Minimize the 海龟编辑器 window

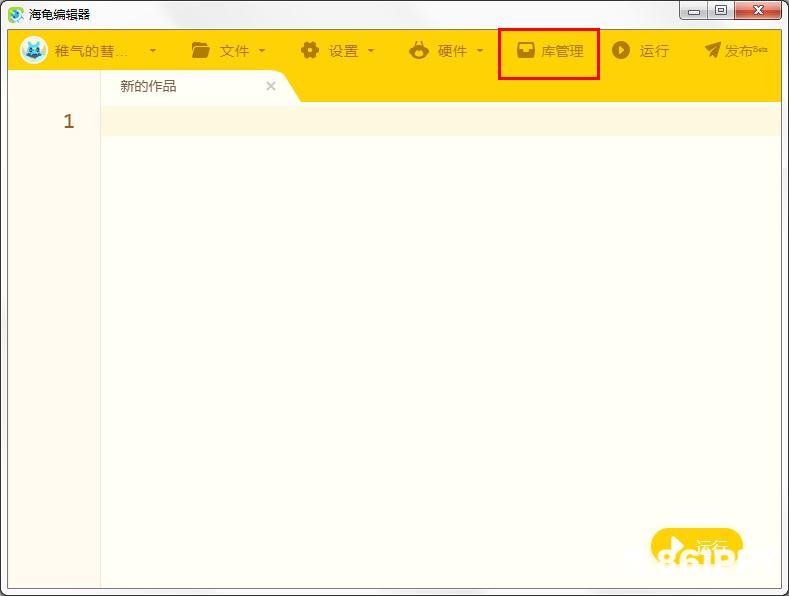click(694, 11)
